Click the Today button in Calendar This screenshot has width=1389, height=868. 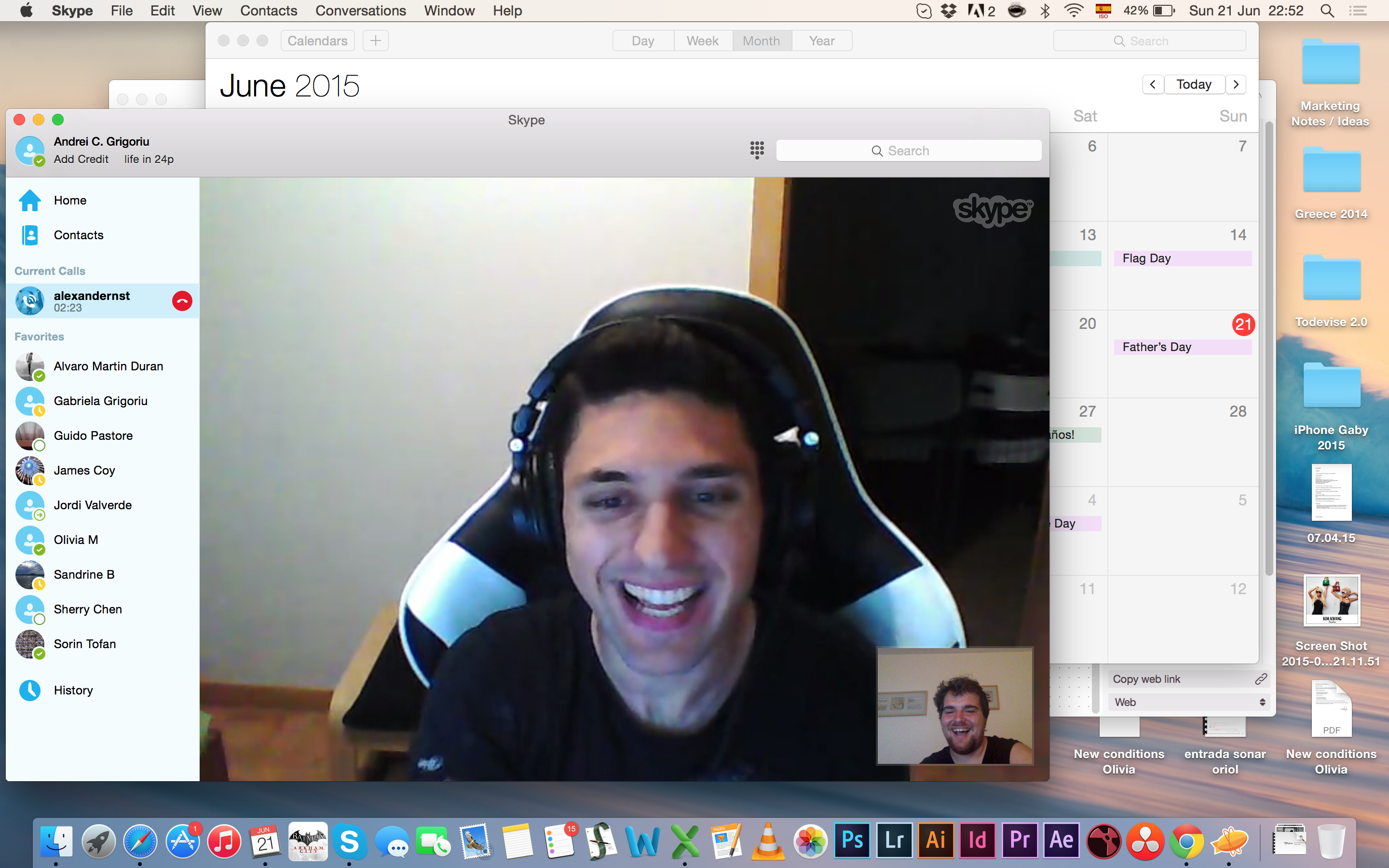1194,84
